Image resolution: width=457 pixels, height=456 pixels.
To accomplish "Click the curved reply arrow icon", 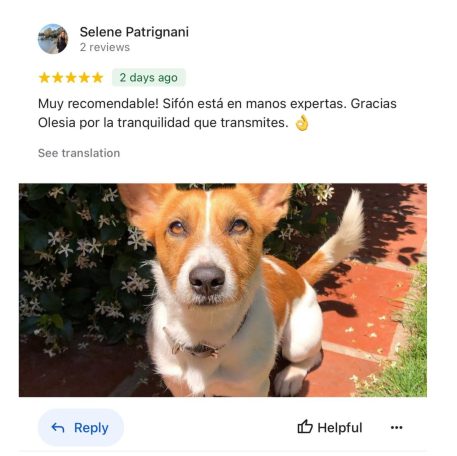I will 58,427.
